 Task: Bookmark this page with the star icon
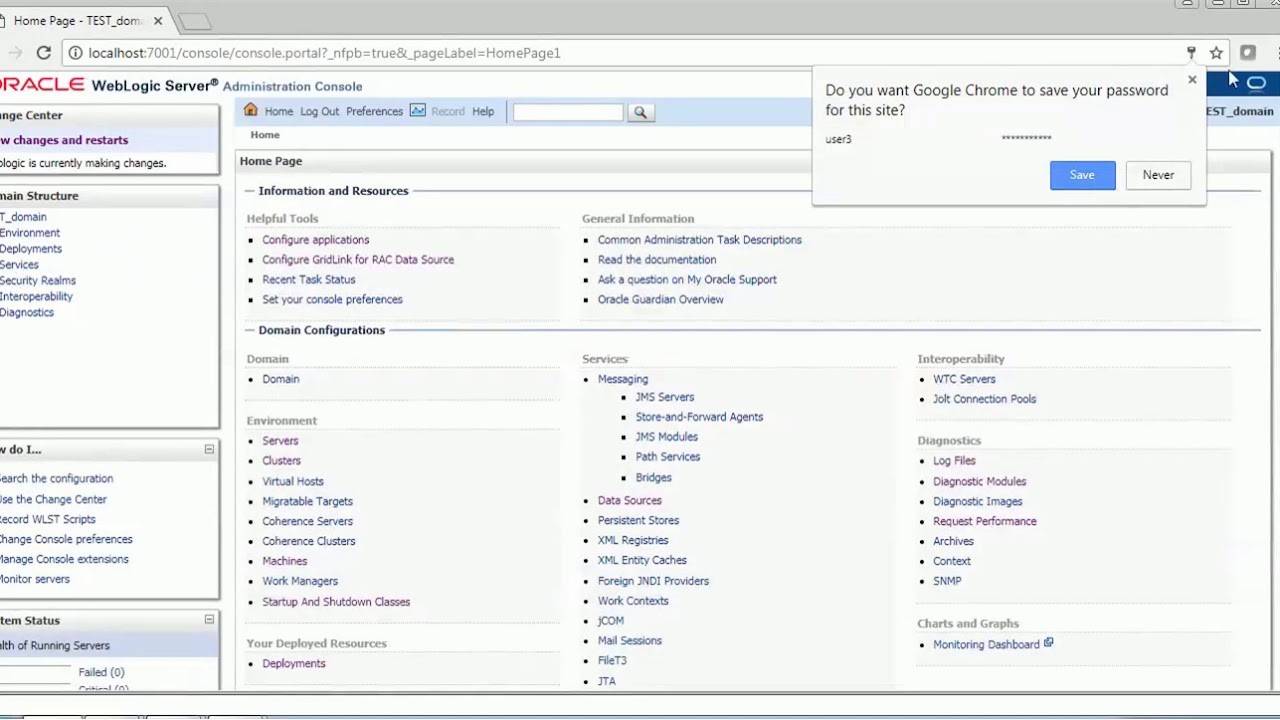[x=1216, y=53]
